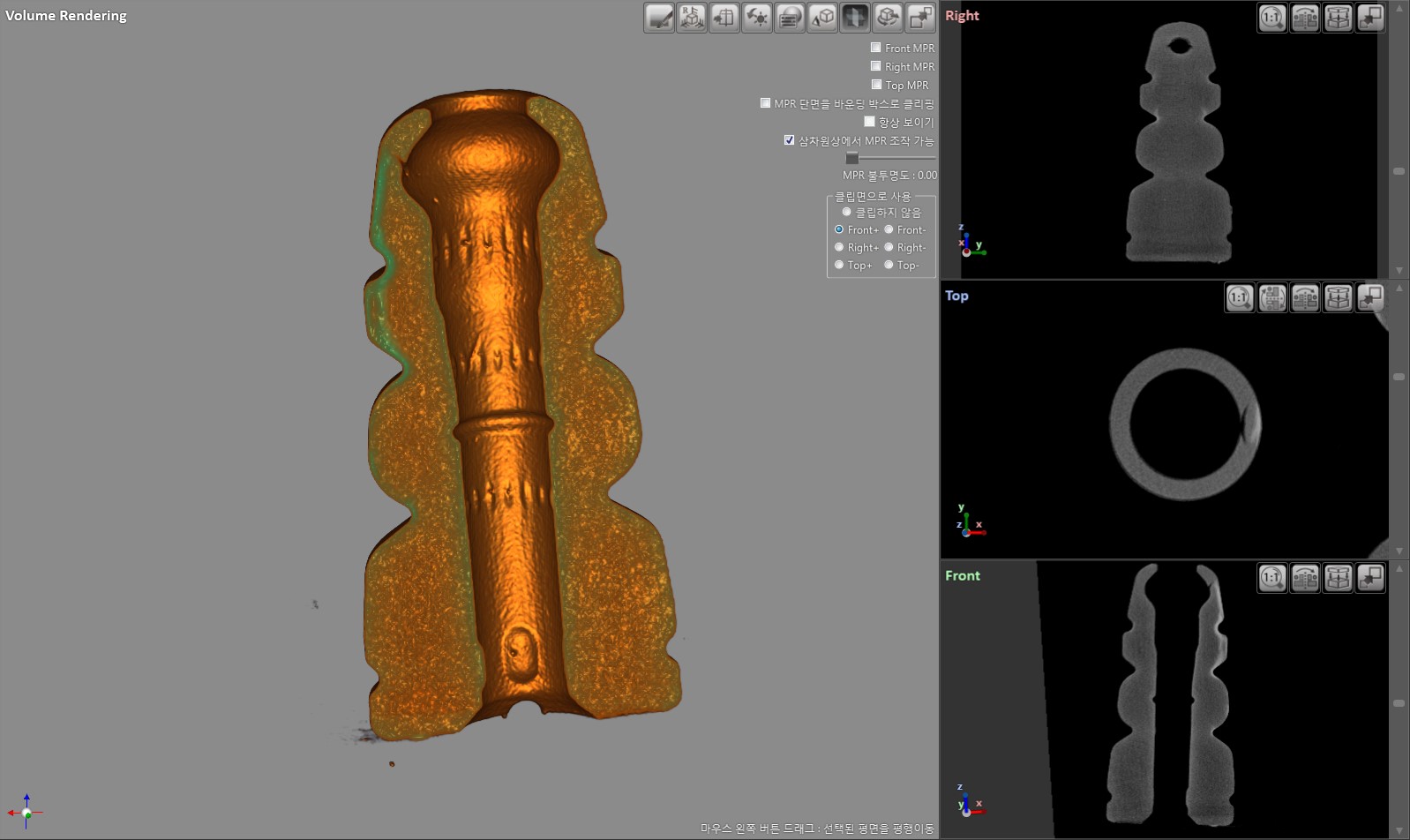Click the pen/draw tool icon in Volume Rendering toolbar
The height and width of the screenshot is (840, 1410).
[x=659, y=18]
